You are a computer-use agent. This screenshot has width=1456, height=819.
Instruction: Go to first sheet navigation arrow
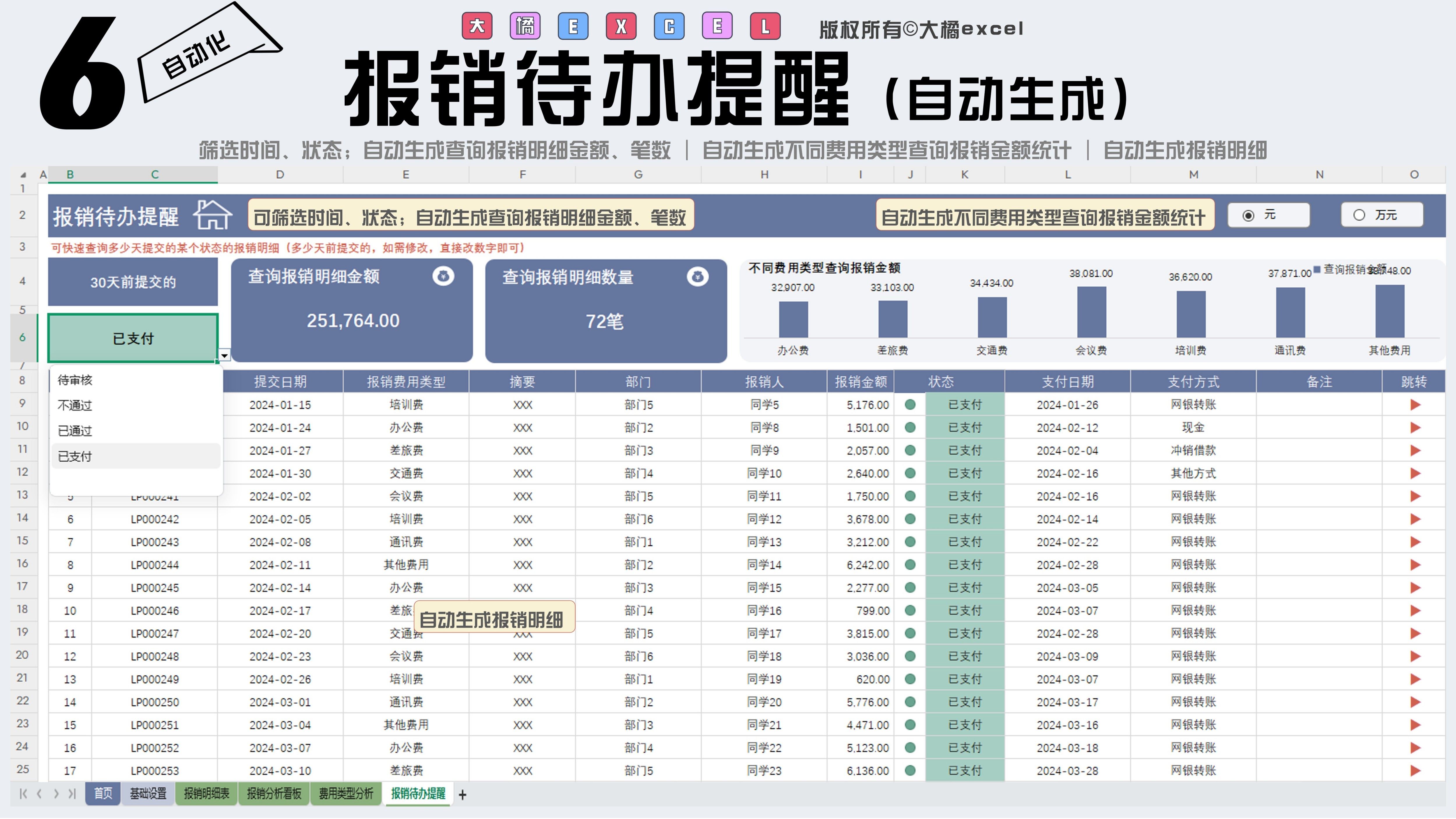coord(23,794)
